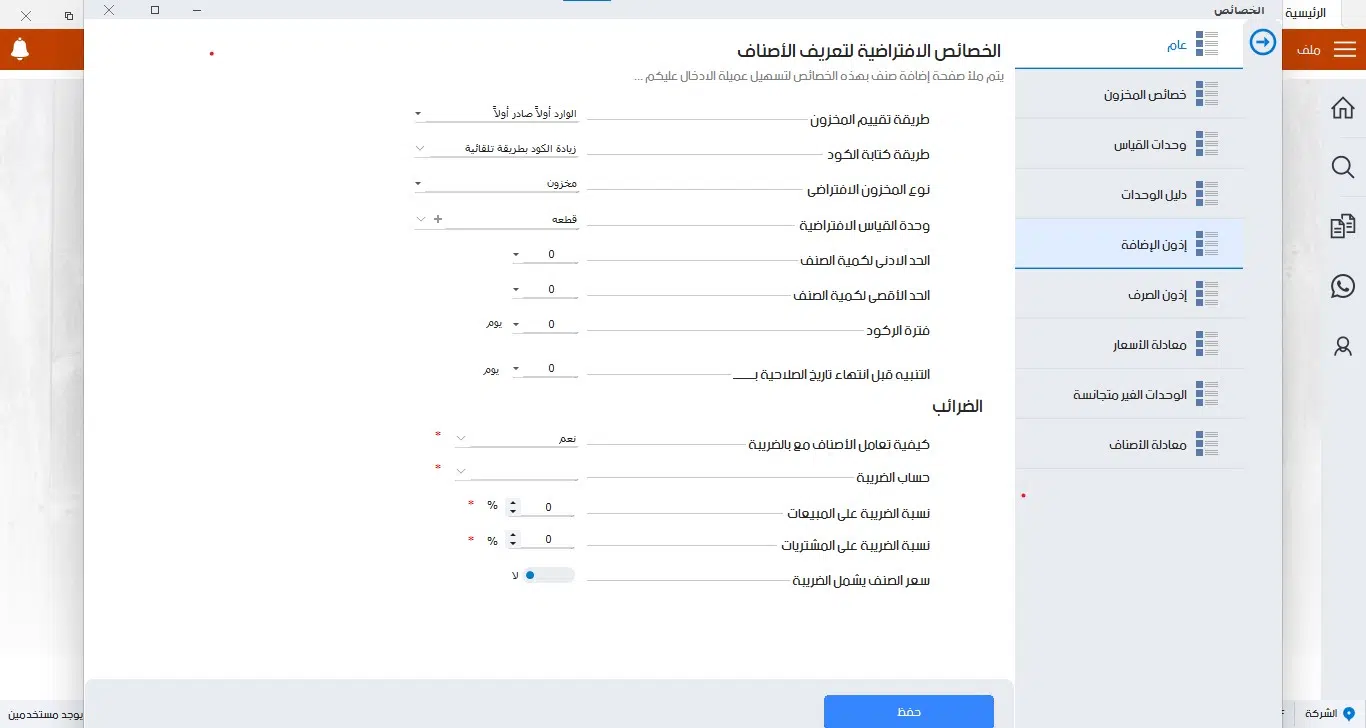Increase نسبة الضريبة على المبيعات using the stepper
Viewport: 1366px width, 728px height.
coord(513,501)
